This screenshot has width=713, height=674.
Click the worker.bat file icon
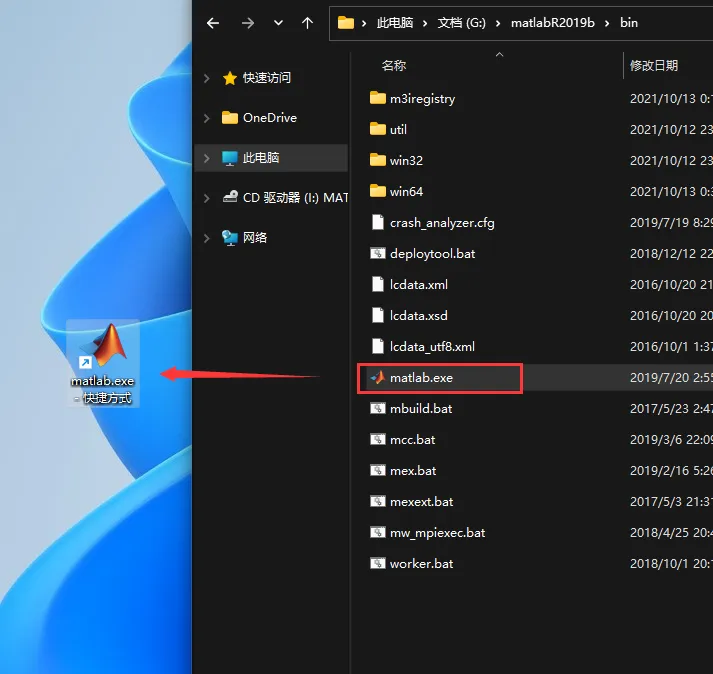[377, 563]
